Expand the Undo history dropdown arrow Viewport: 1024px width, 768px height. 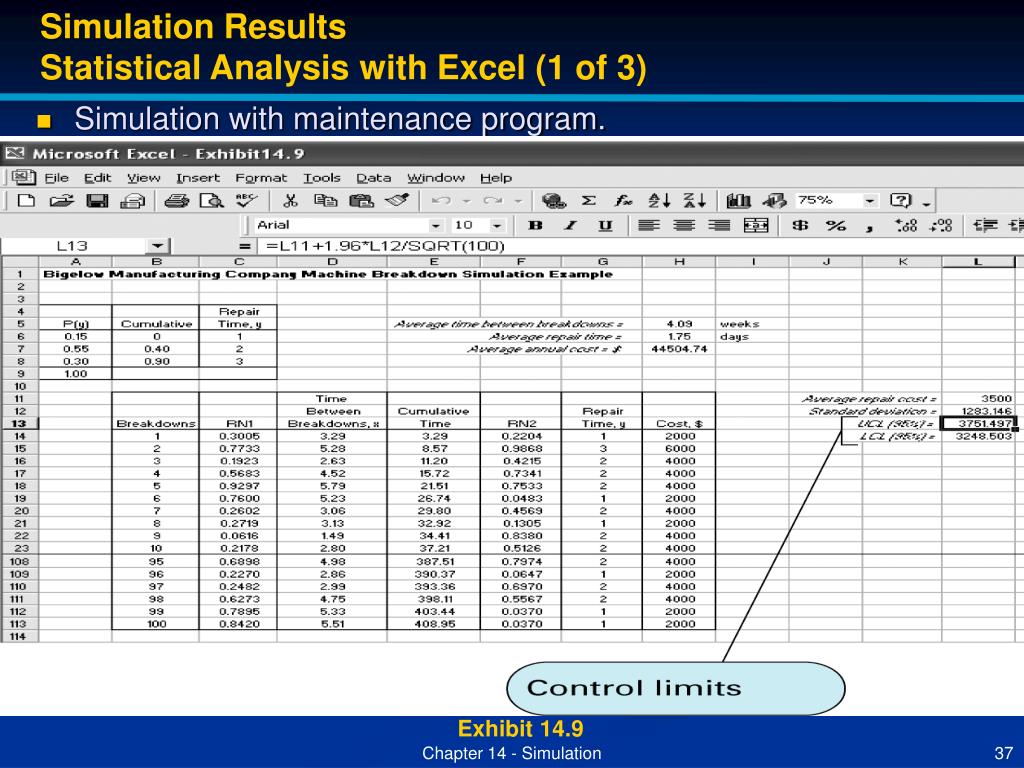(x=466, y=200)
